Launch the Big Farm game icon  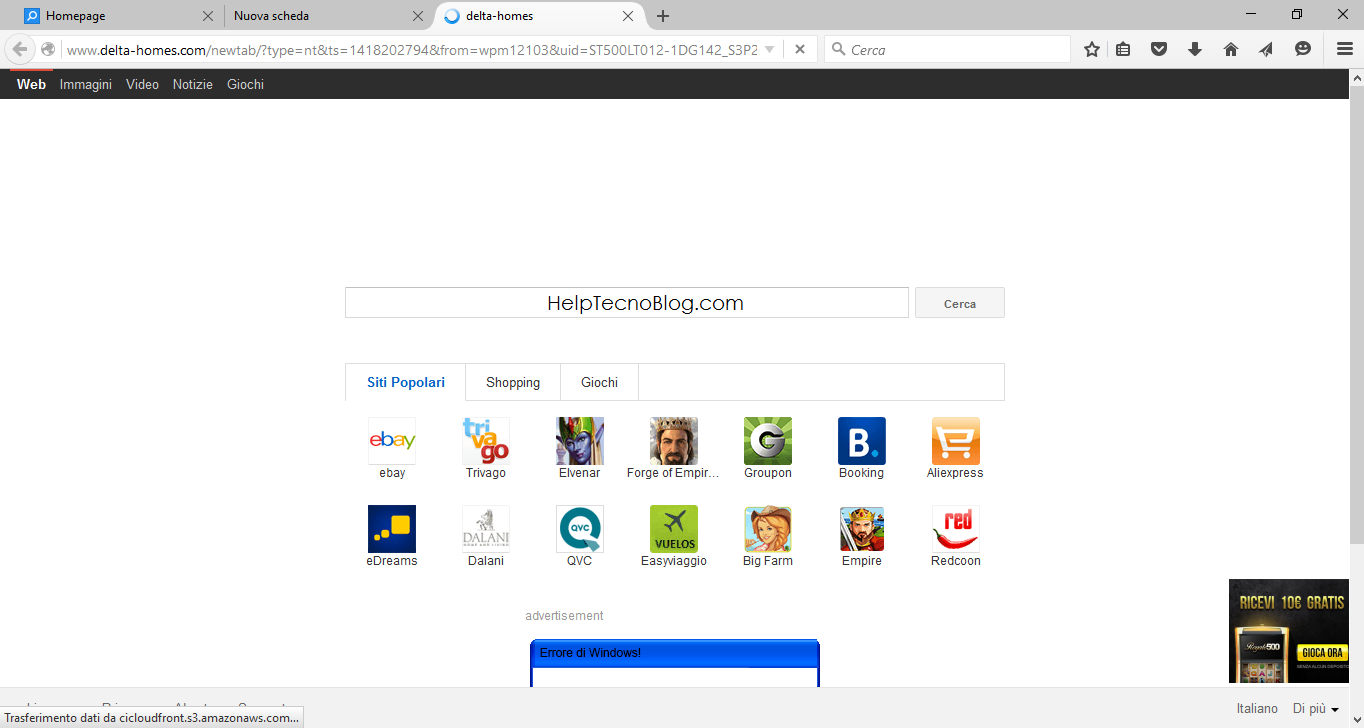pos(768,529)
